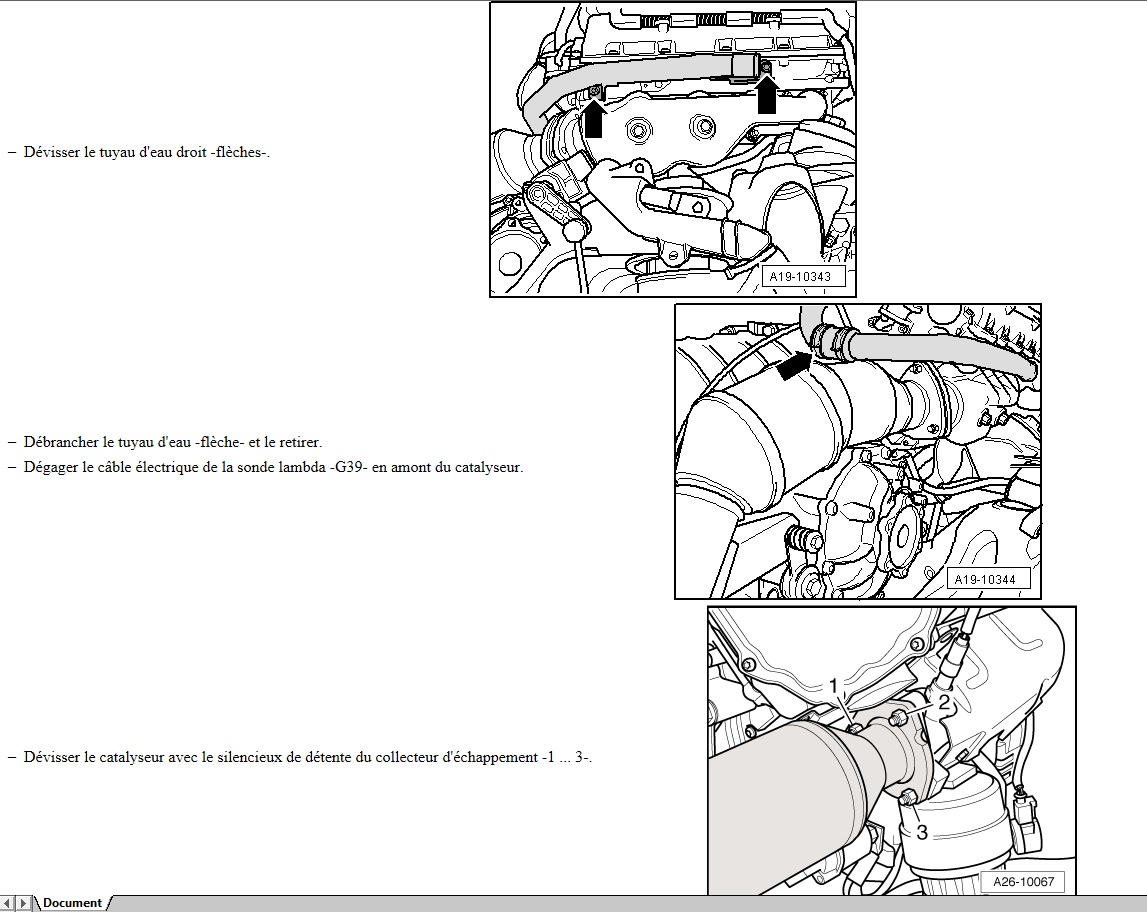Click the 'Dévisser le tuyau d'eau droit' instruction
Viewport: 1147px width, 912px height.
coord(146,152)
